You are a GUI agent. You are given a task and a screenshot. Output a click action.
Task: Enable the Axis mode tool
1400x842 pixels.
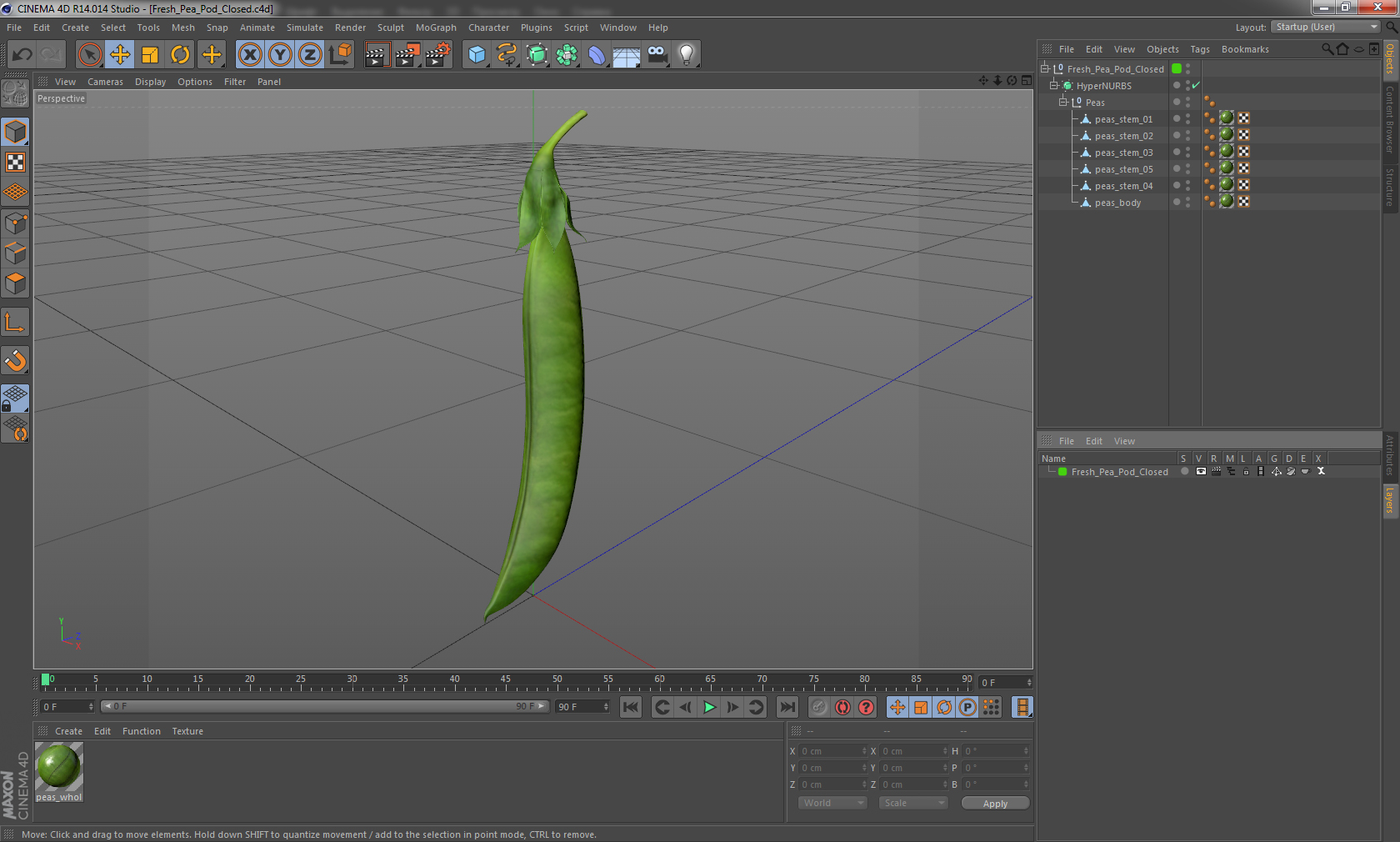point(15,322)
